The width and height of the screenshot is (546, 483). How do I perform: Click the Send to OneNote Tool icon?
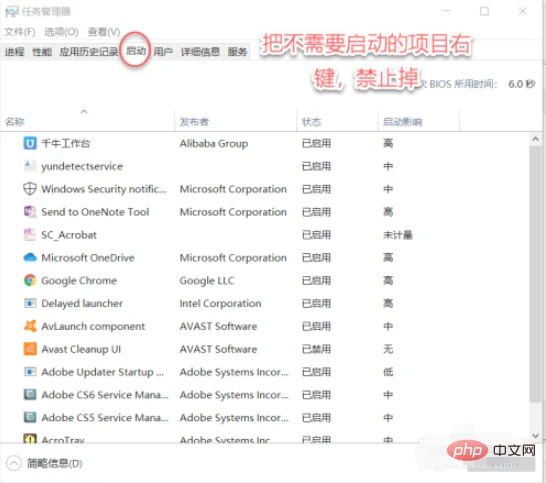(x=30, y=212)
